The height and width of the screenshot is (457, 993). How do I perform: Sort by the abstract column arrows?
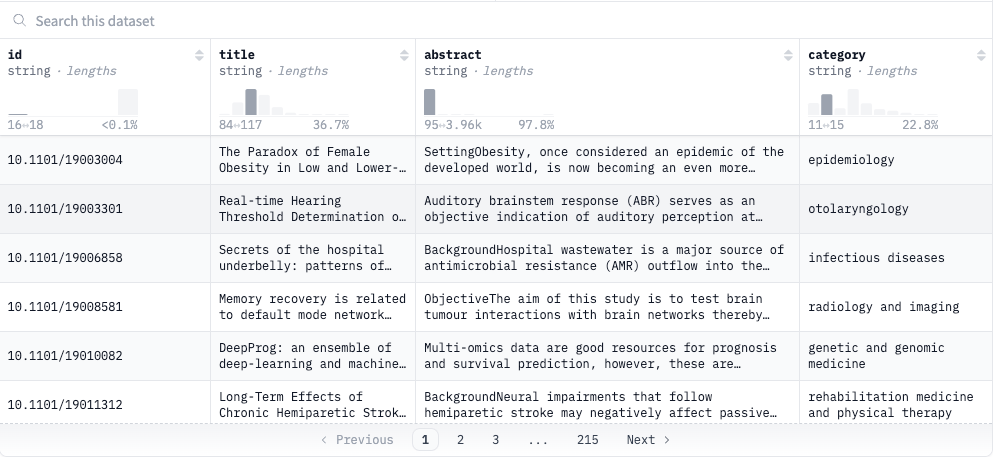click(788, 55)
